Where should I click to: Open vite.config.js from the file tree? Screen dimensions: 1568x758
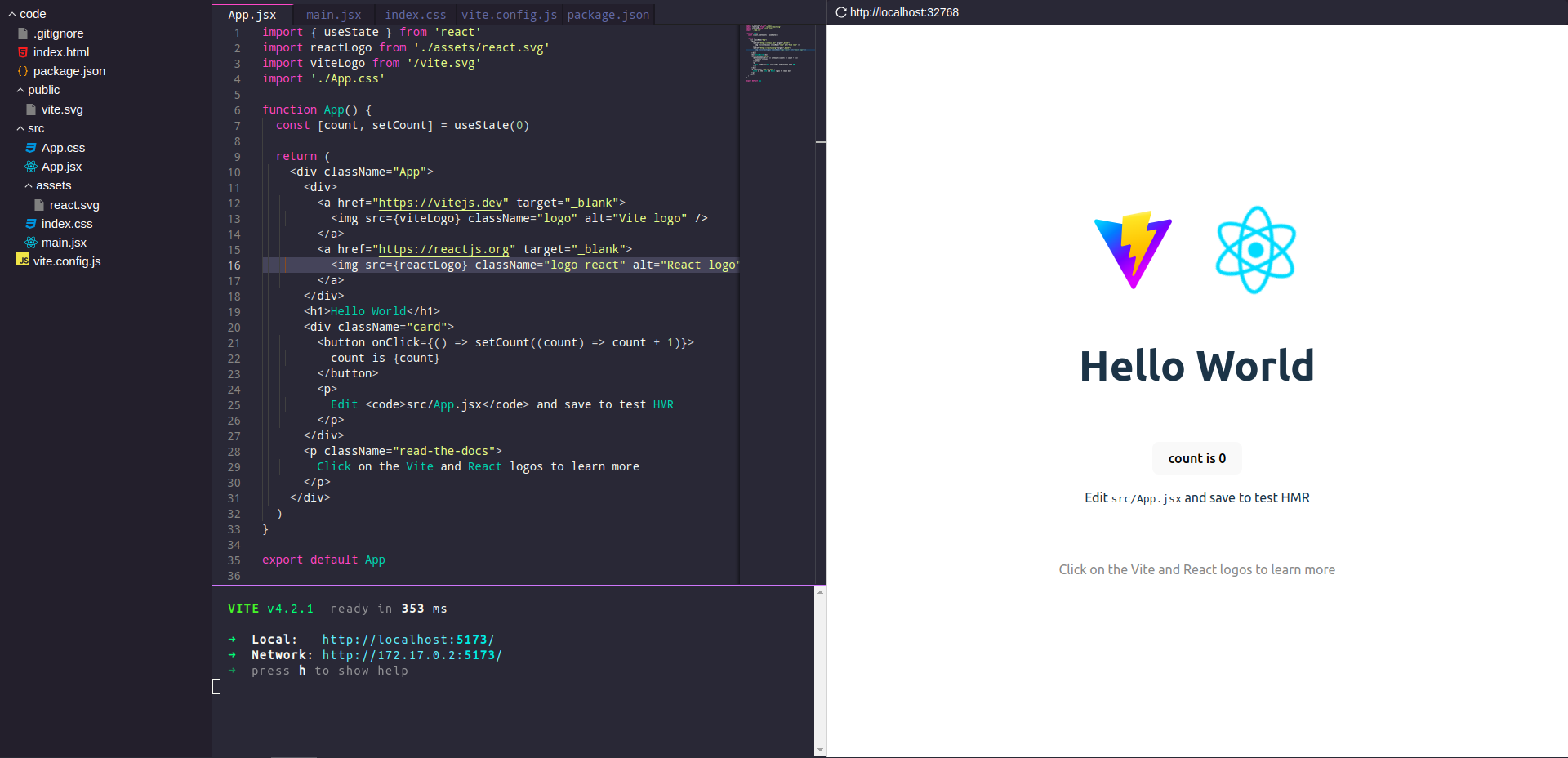[x=67, y=261]
